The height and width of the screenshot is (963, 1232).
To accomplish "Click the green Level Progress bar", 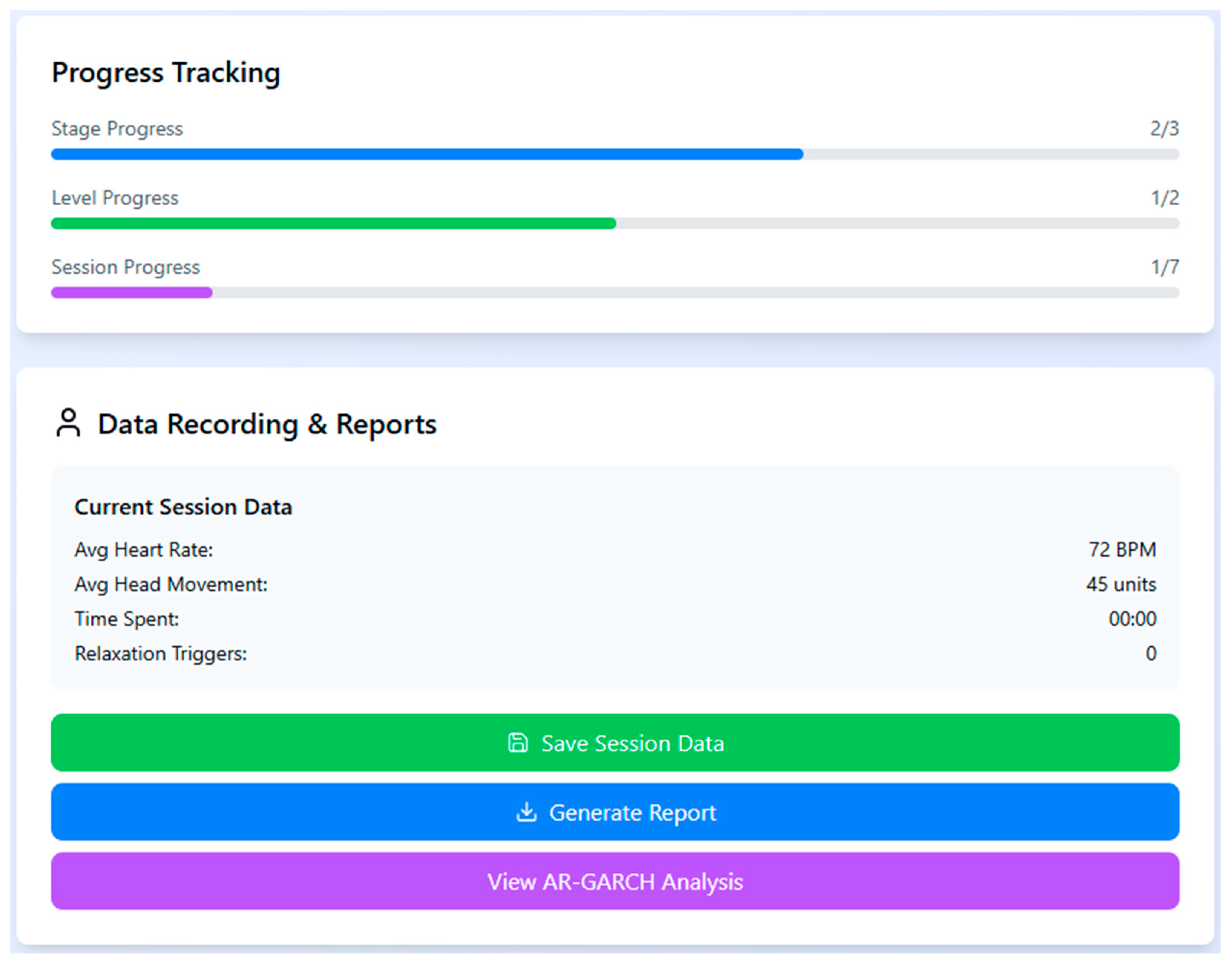I will point(333,224).
